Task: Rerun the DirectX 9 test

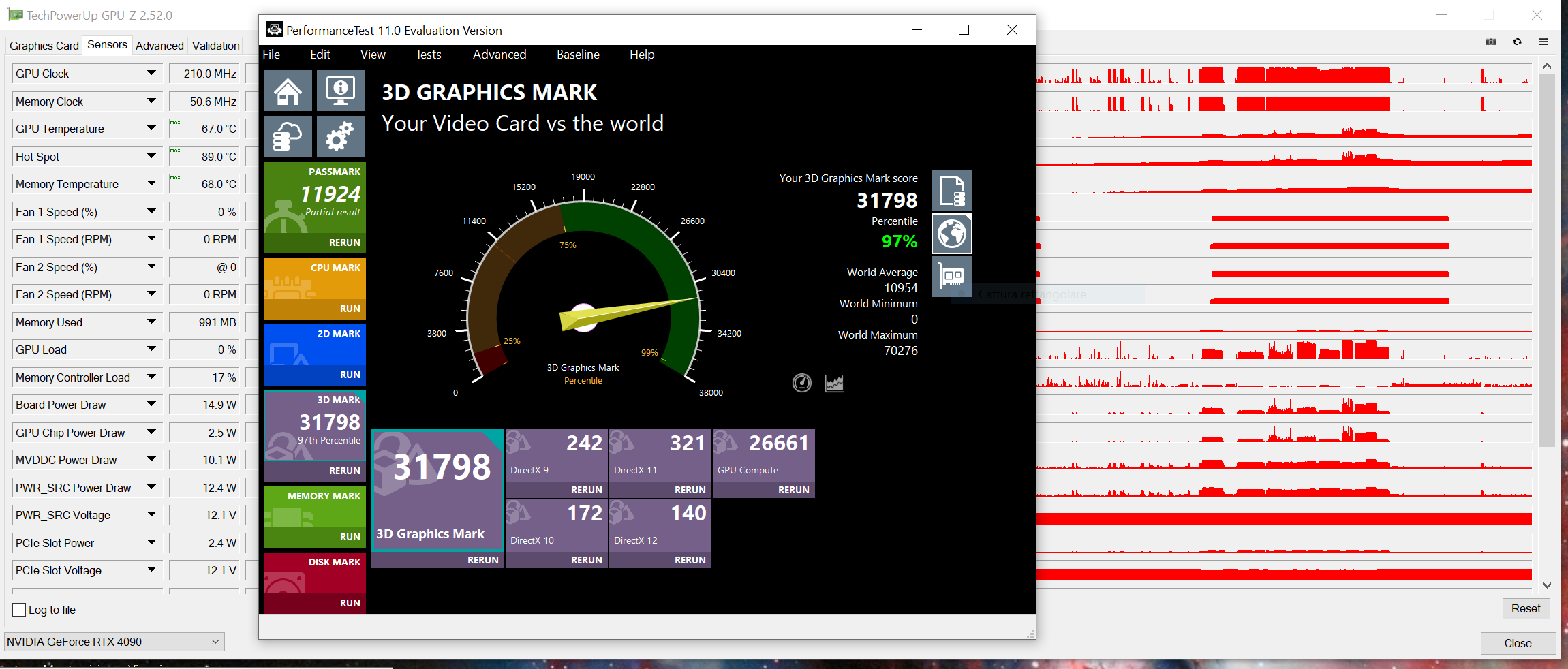Action: 586,490
